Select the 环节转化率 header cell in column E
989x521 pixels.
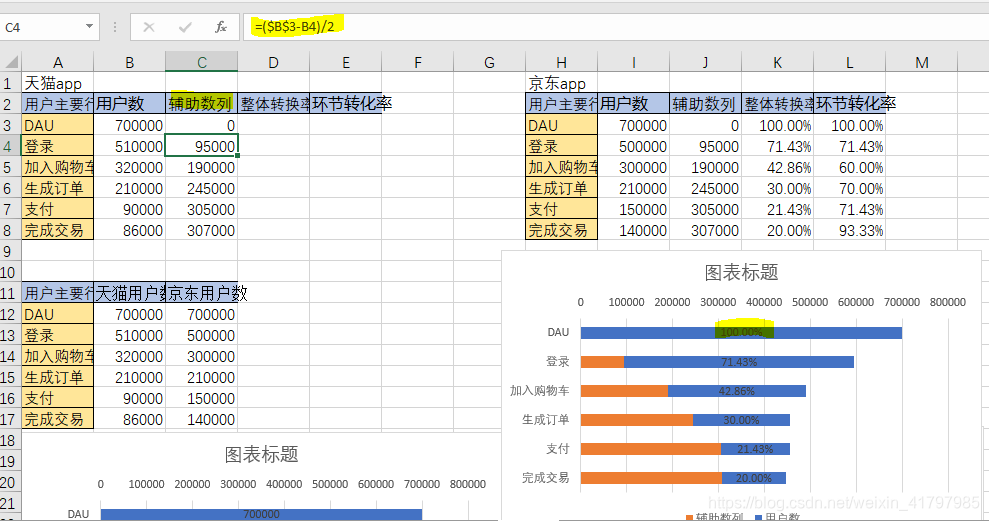click(x=346, y=103)
